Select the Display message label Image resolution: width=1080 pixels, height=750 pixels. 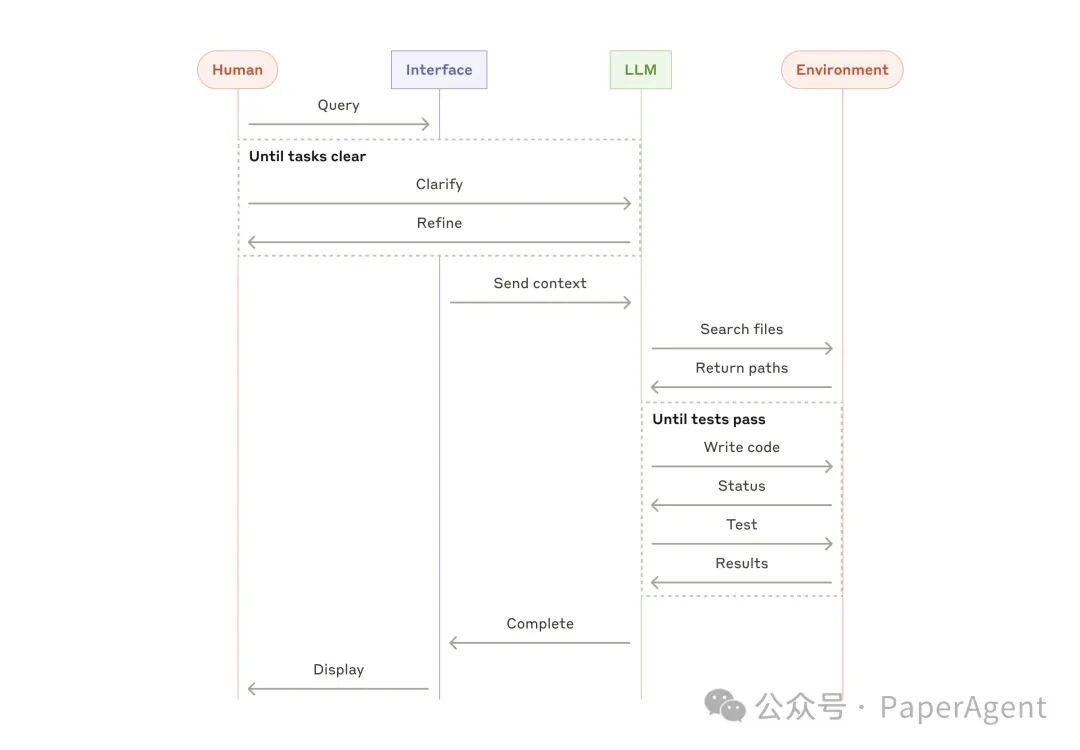click(x=338, y=669)
